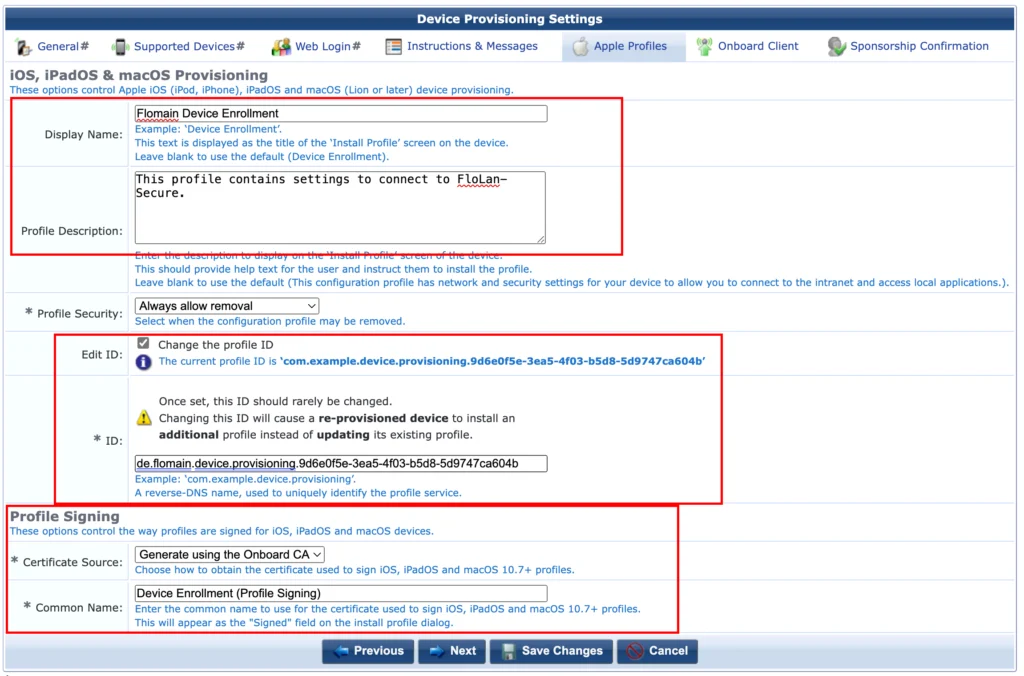Click the Instructions & Messages icon
Viewport: 1024px width, 676px height.
point(394,47)
